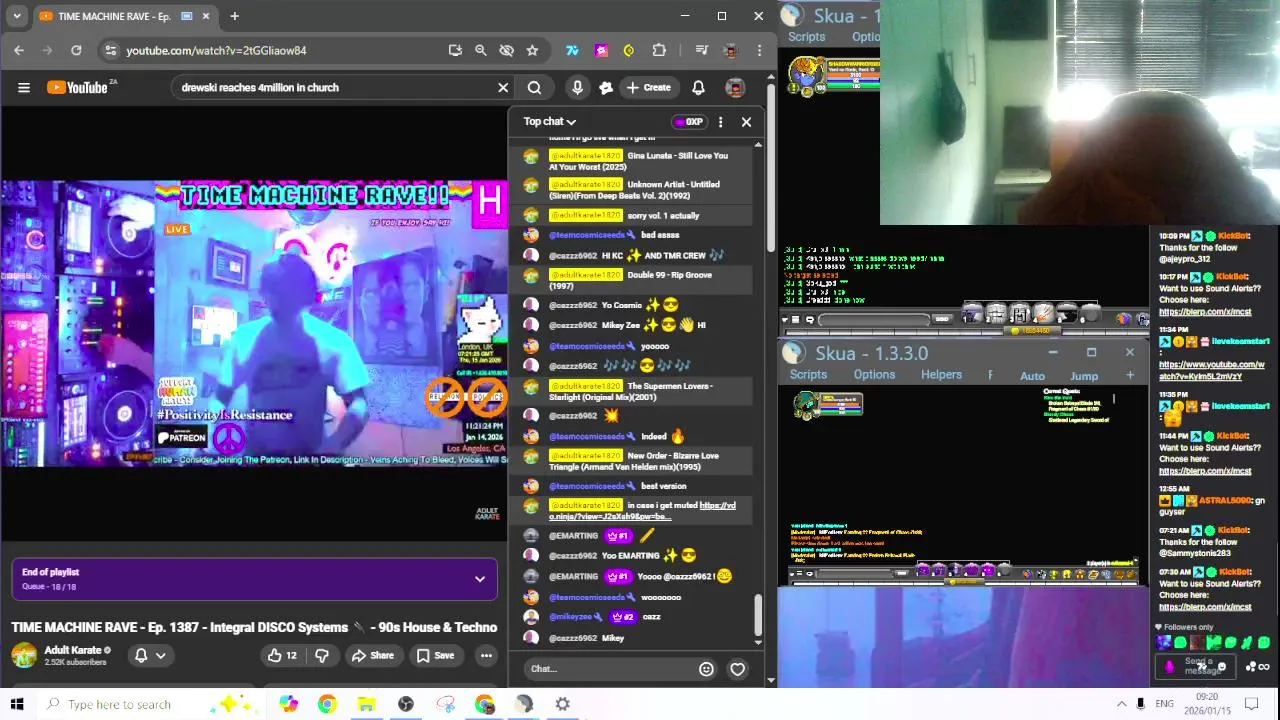The width and height of the screenshot is (1280, 720).
Task: Open the Adult Karate channel avatar
Action: click(x=24, y=656)
